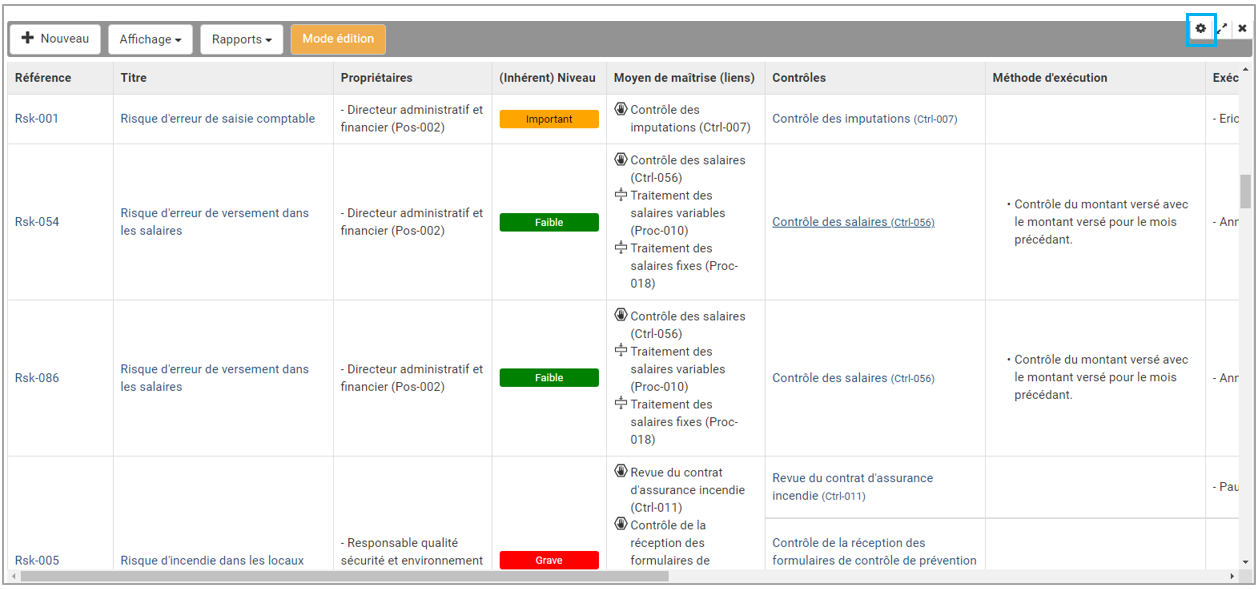
Task: Open the settings gear icon
Action: click(1201, 29)
